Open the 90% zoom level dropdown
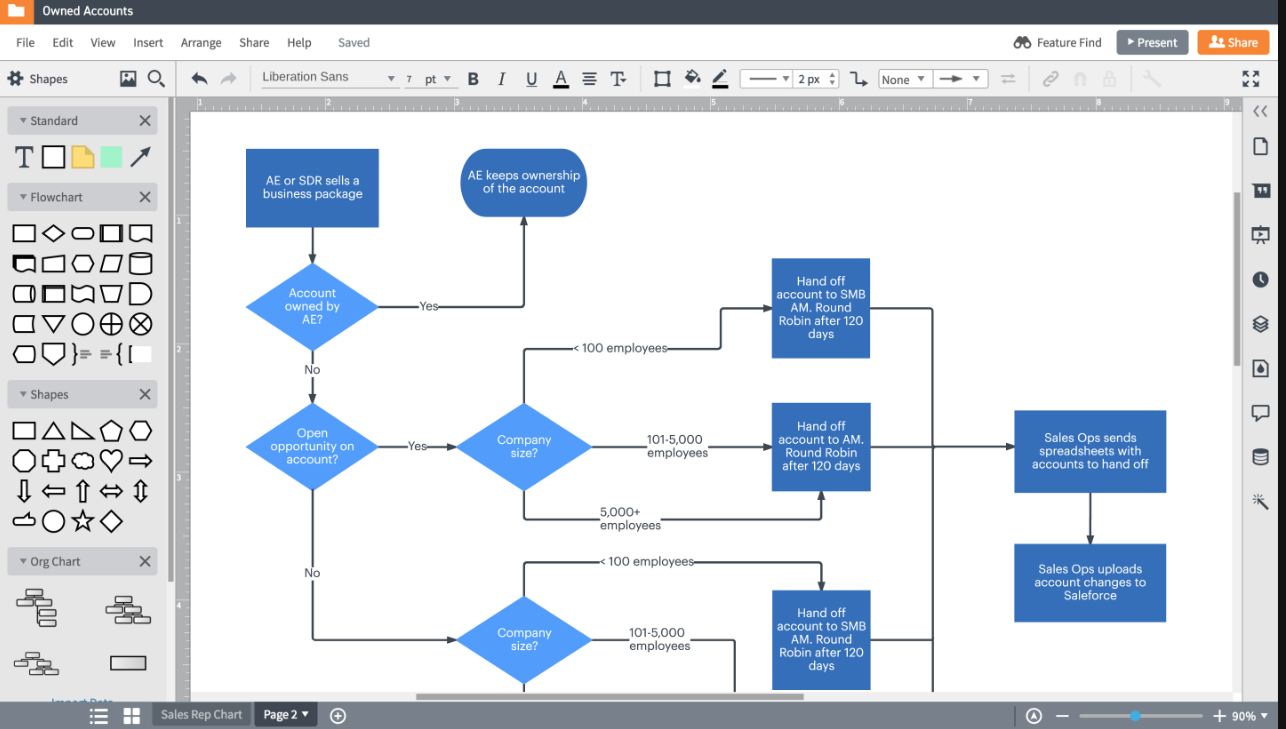The width and height of the screenshot is (1286, 729). point(1249,716)
